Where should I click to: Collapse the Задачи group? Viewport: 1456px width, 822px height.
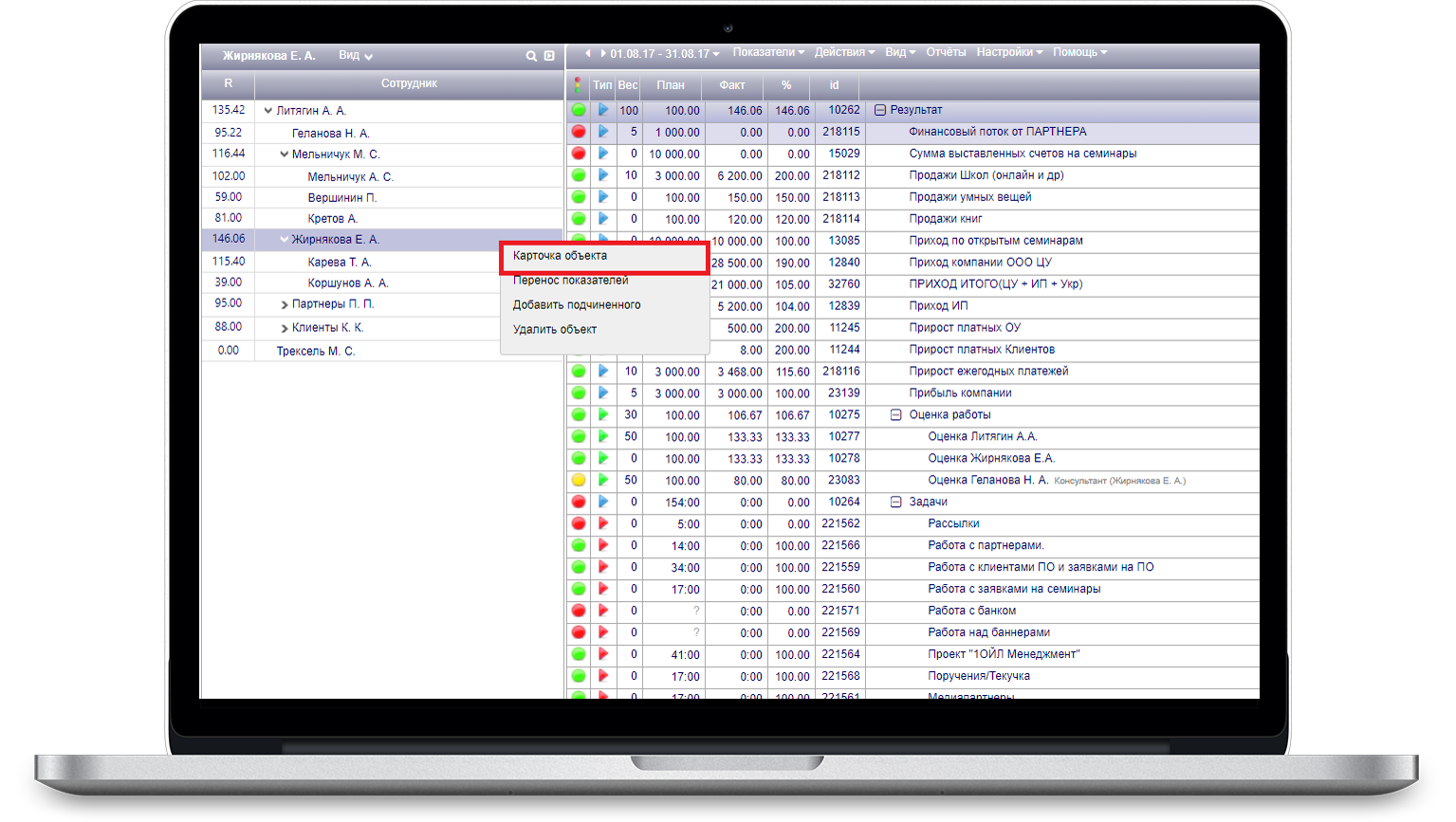(895, 502)
